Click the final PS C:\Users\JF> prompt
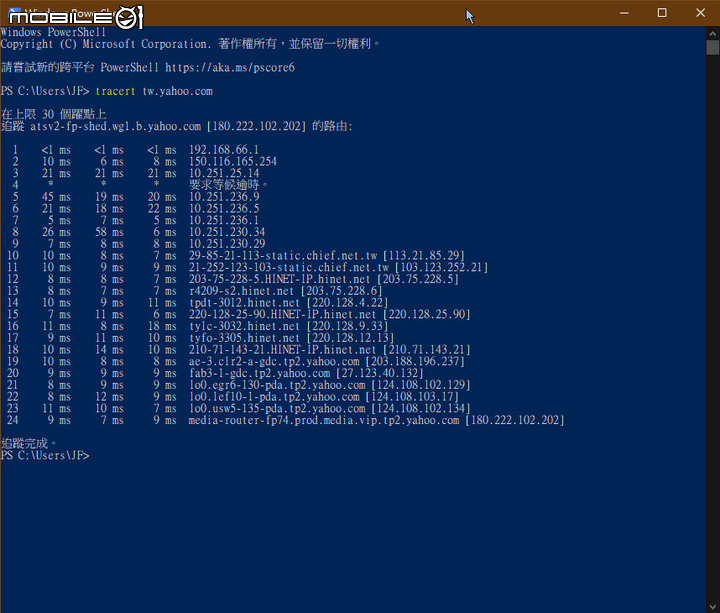720x613 pixels. 45,456
